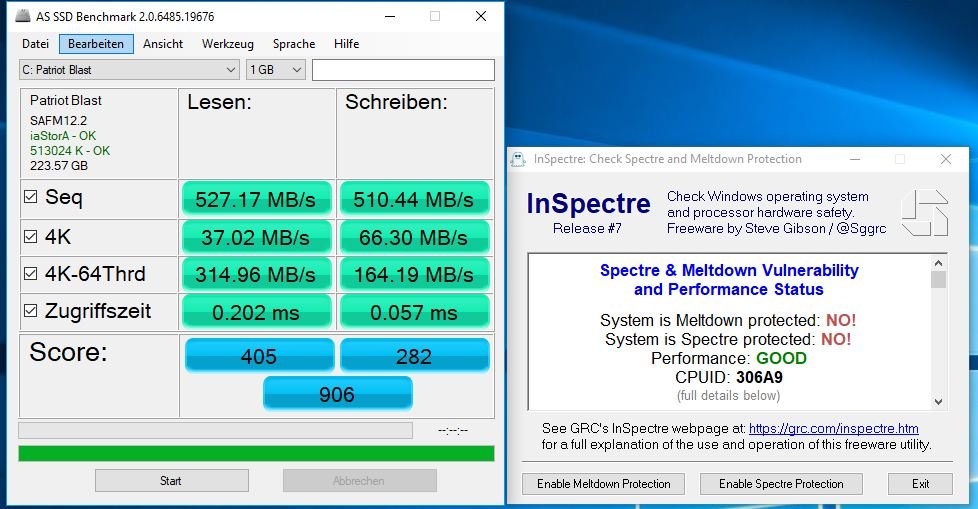Click the write score 282
This screenshot has height=509, width=978.
pos(414,356)
